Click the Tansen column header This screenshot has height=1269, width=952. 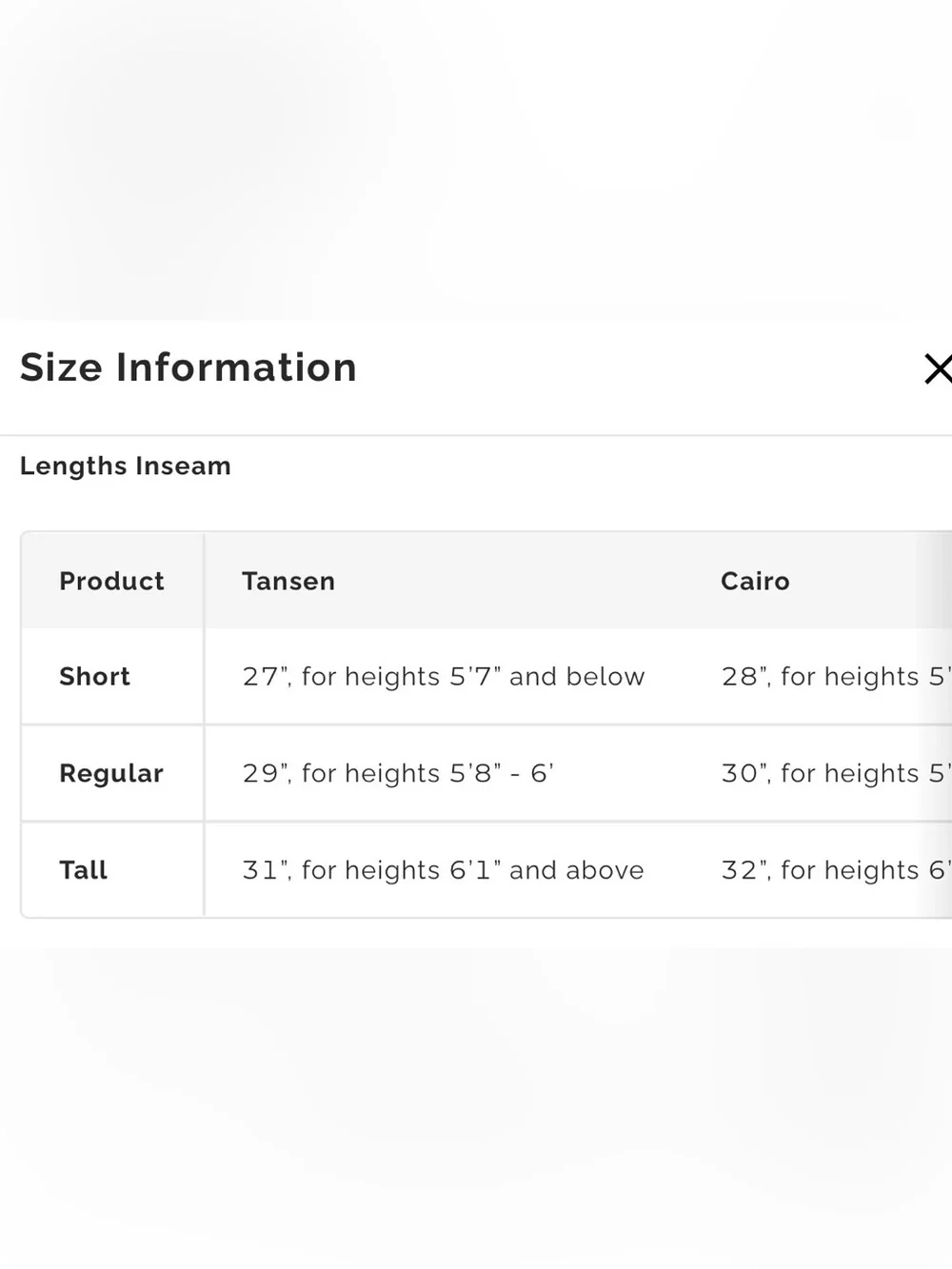288,581
